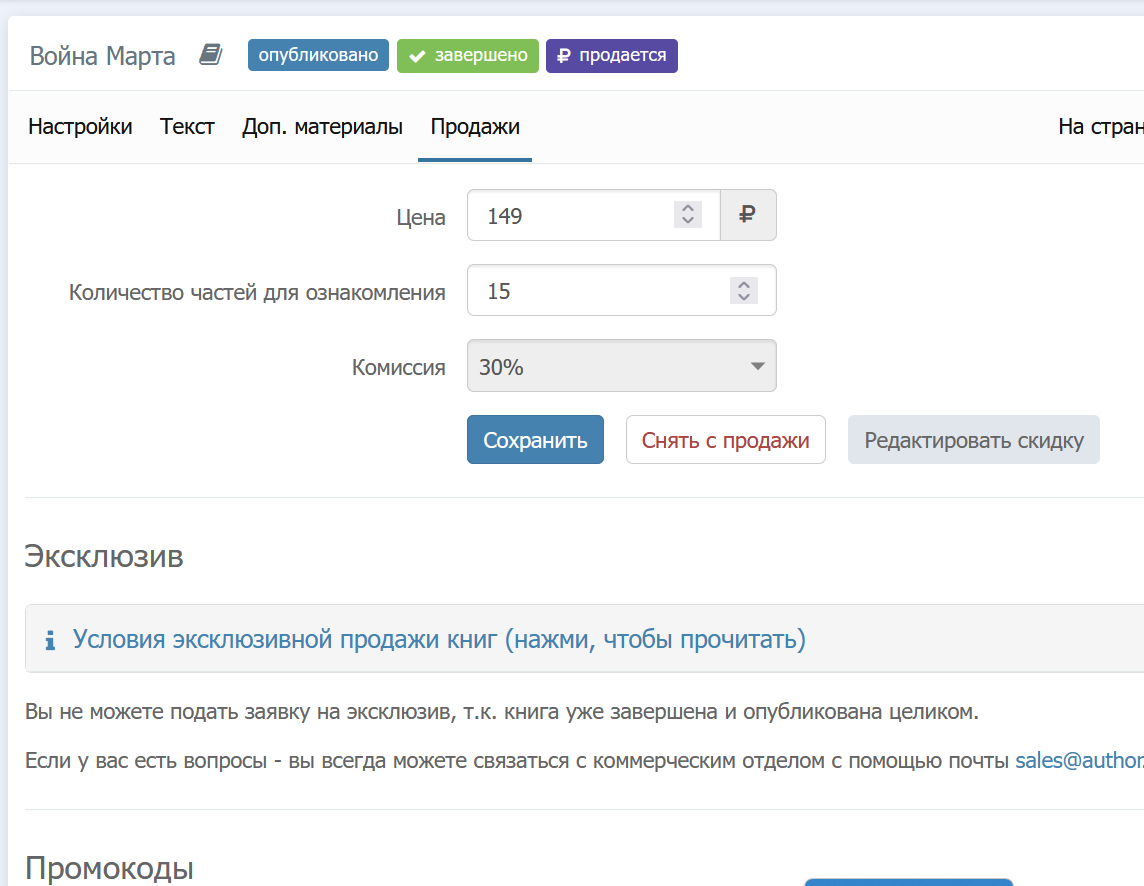1144x886 pixels.
Task: Decrease the preview parts count with the down arrow
Action: [x=743, y=297]
